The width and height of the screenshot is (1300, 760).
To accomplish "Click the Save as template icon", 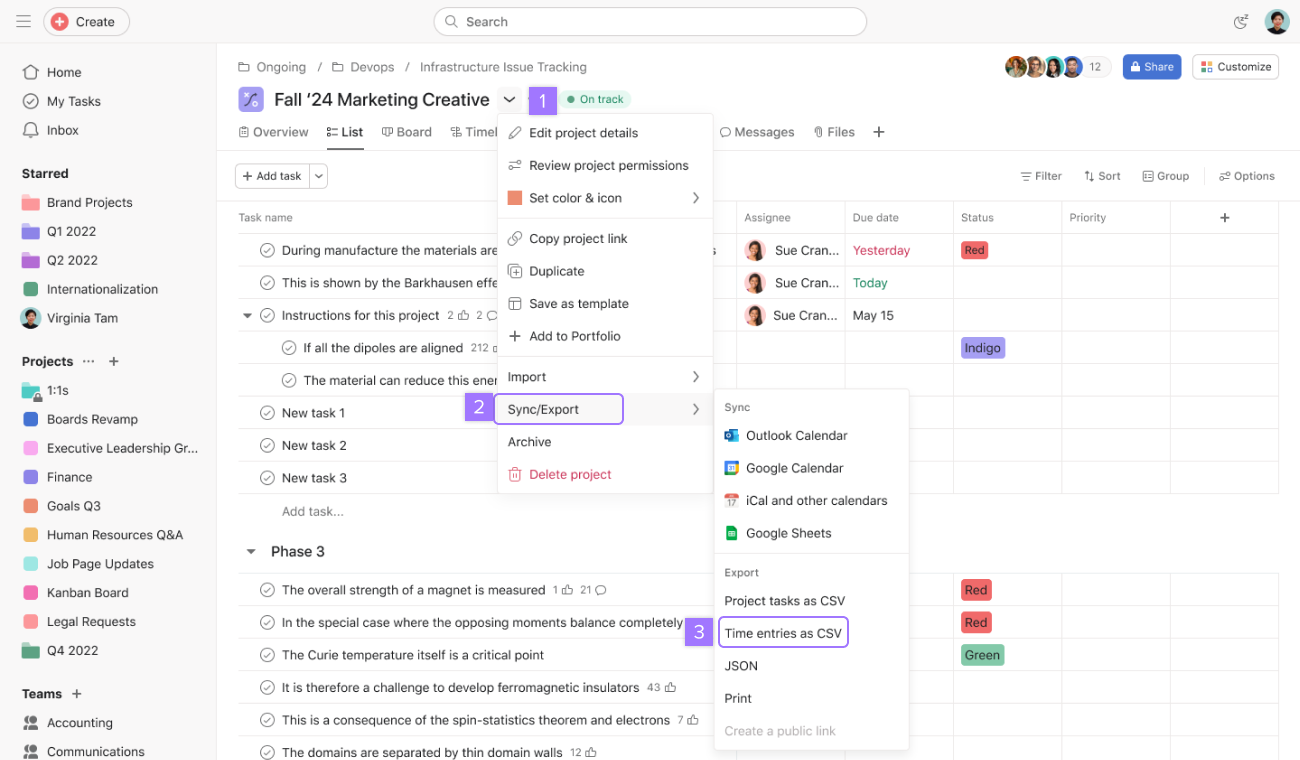I will [516, 303].
